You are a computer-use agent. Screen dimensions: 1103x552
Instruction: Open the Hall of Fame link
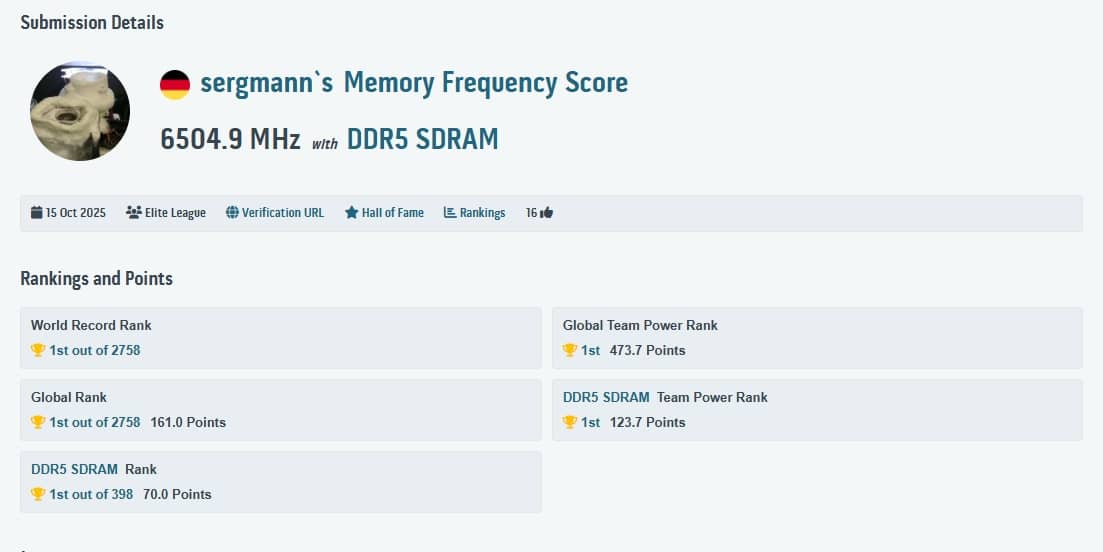[392, 213]
